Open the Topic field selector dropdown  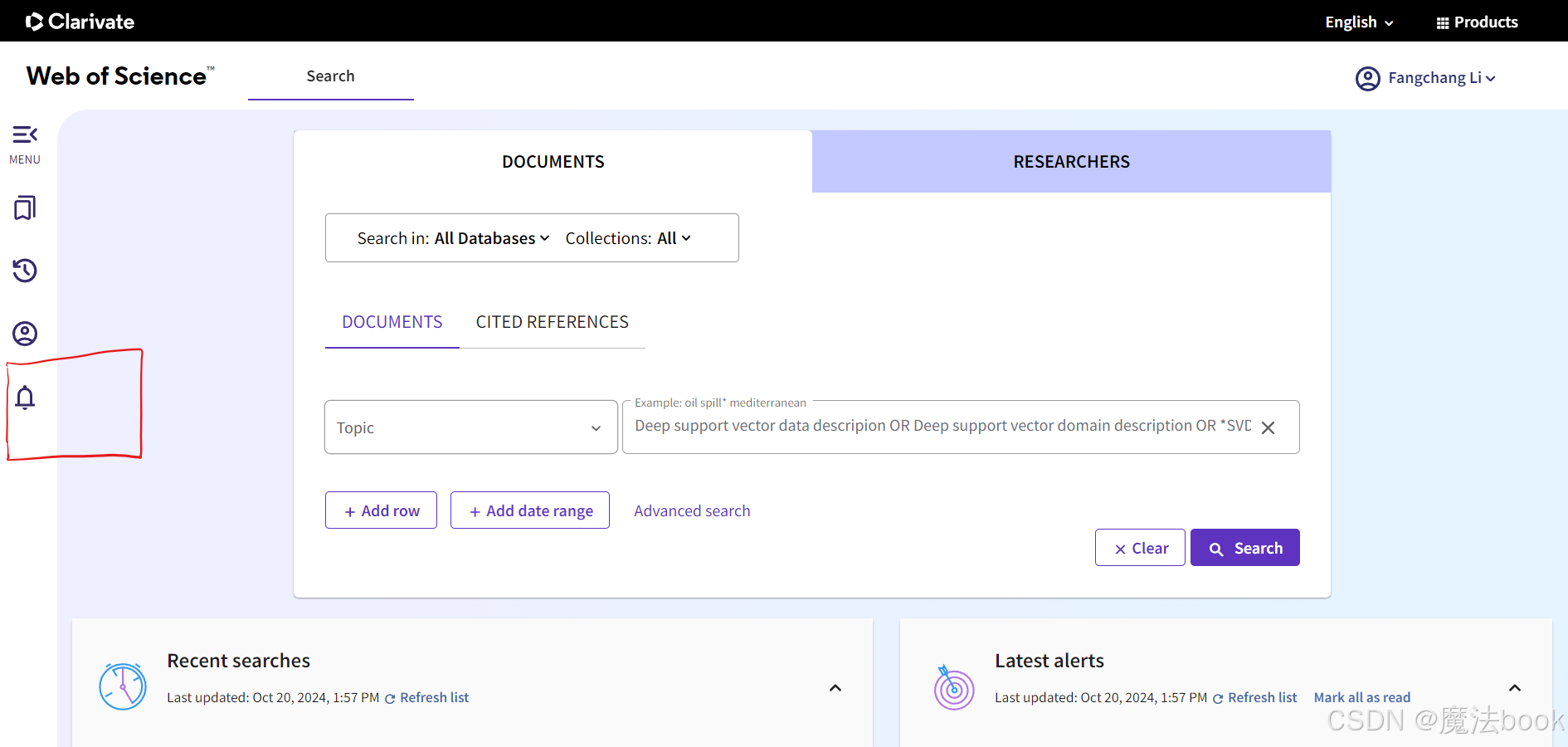tap(470, 427)
